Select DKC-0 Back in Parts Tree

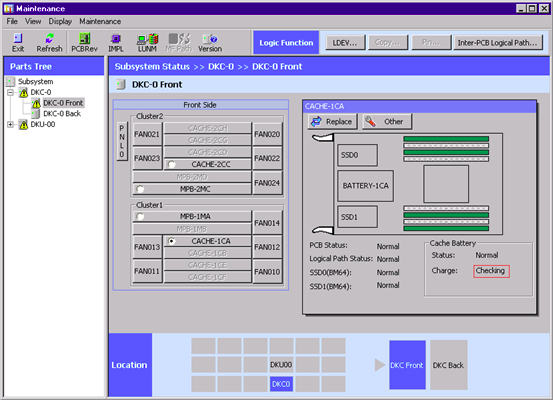(x=62, y=114)
